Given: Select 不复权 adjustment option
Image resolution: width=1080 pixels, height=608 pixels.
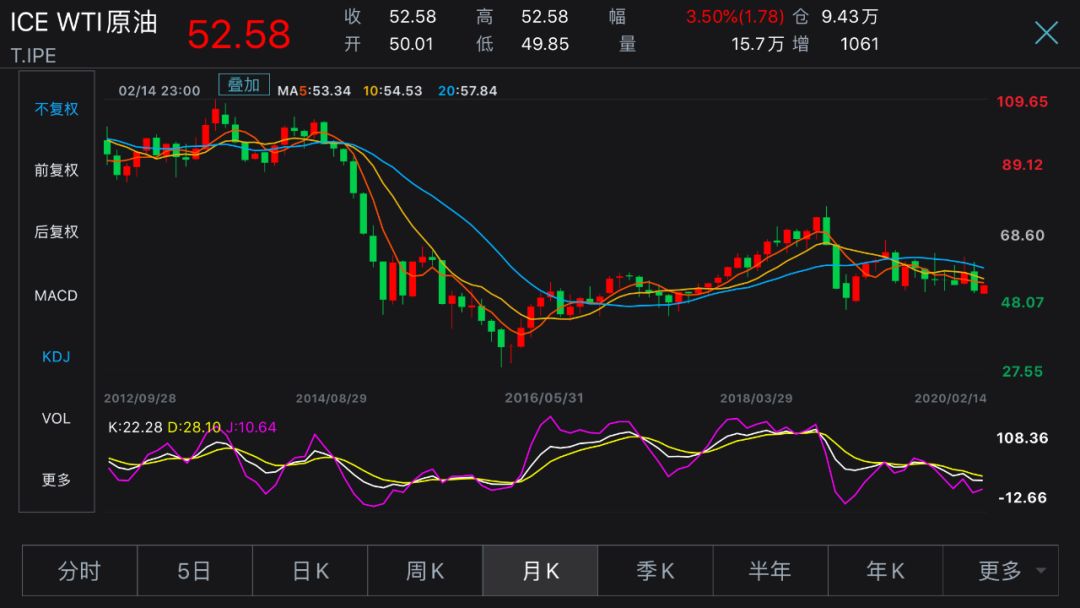Looking at the screenshot, I should point(56,109).
